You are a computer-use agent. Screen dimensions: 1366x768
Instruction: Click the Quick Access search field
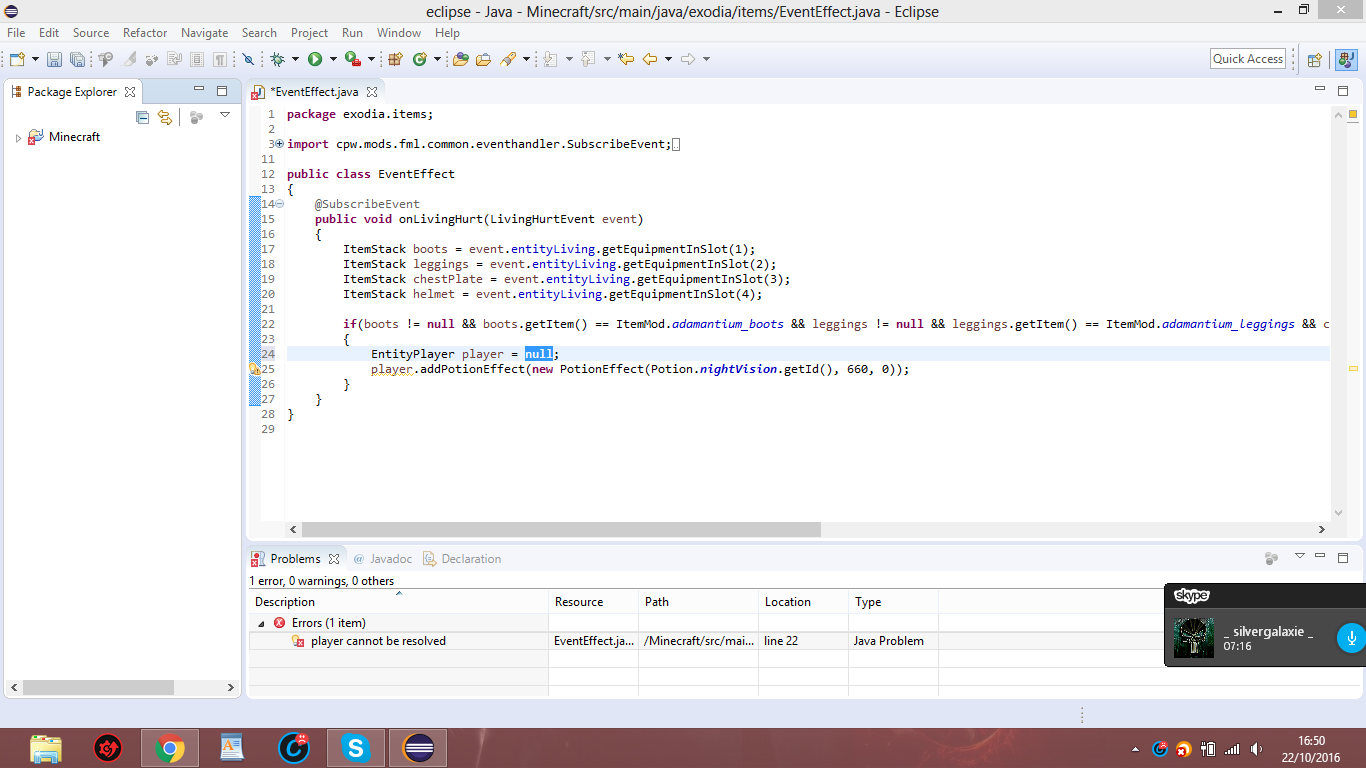tap(1247, 59)
